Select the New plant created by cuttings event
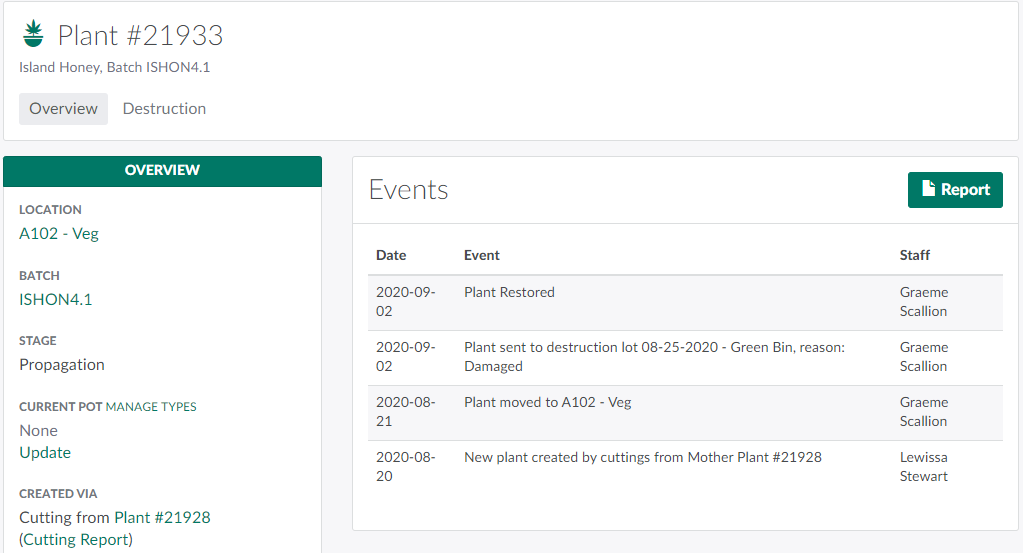This screenshot has width=1023, height=553. point(642,457)
